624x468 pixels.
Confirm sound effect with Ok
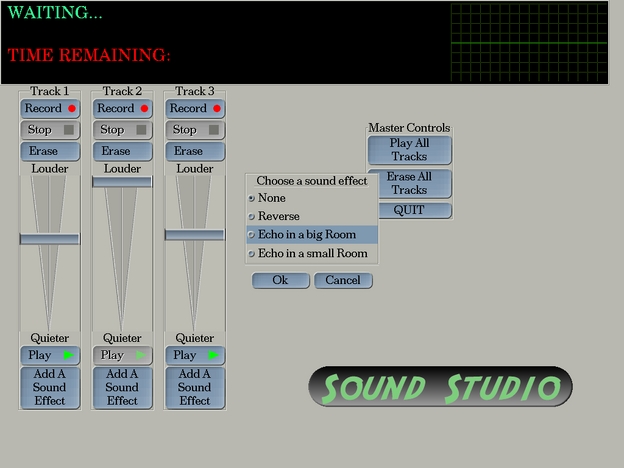pos(280,280)
